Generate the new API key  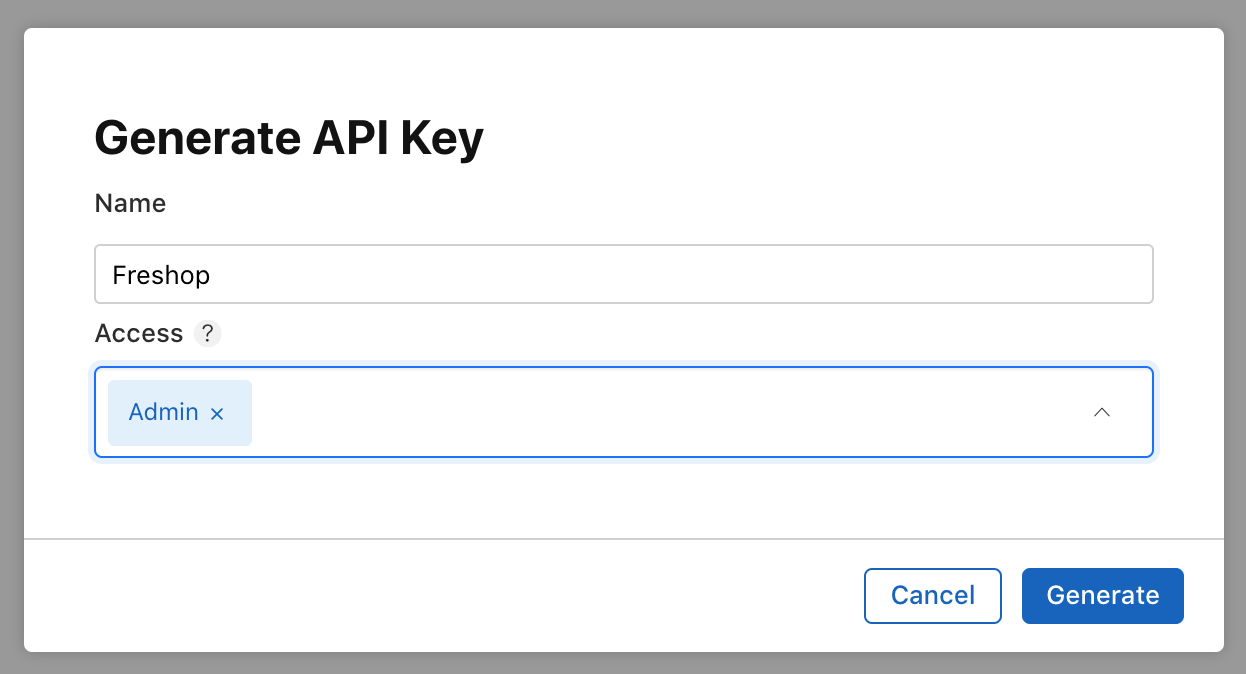(1103, 596)
